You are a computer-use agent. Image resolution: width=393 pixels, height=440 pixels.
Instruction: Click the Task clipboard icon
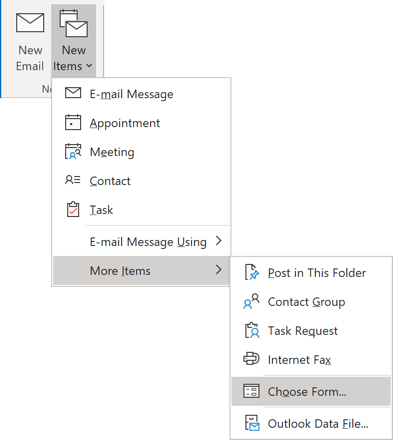click(73, 209)
